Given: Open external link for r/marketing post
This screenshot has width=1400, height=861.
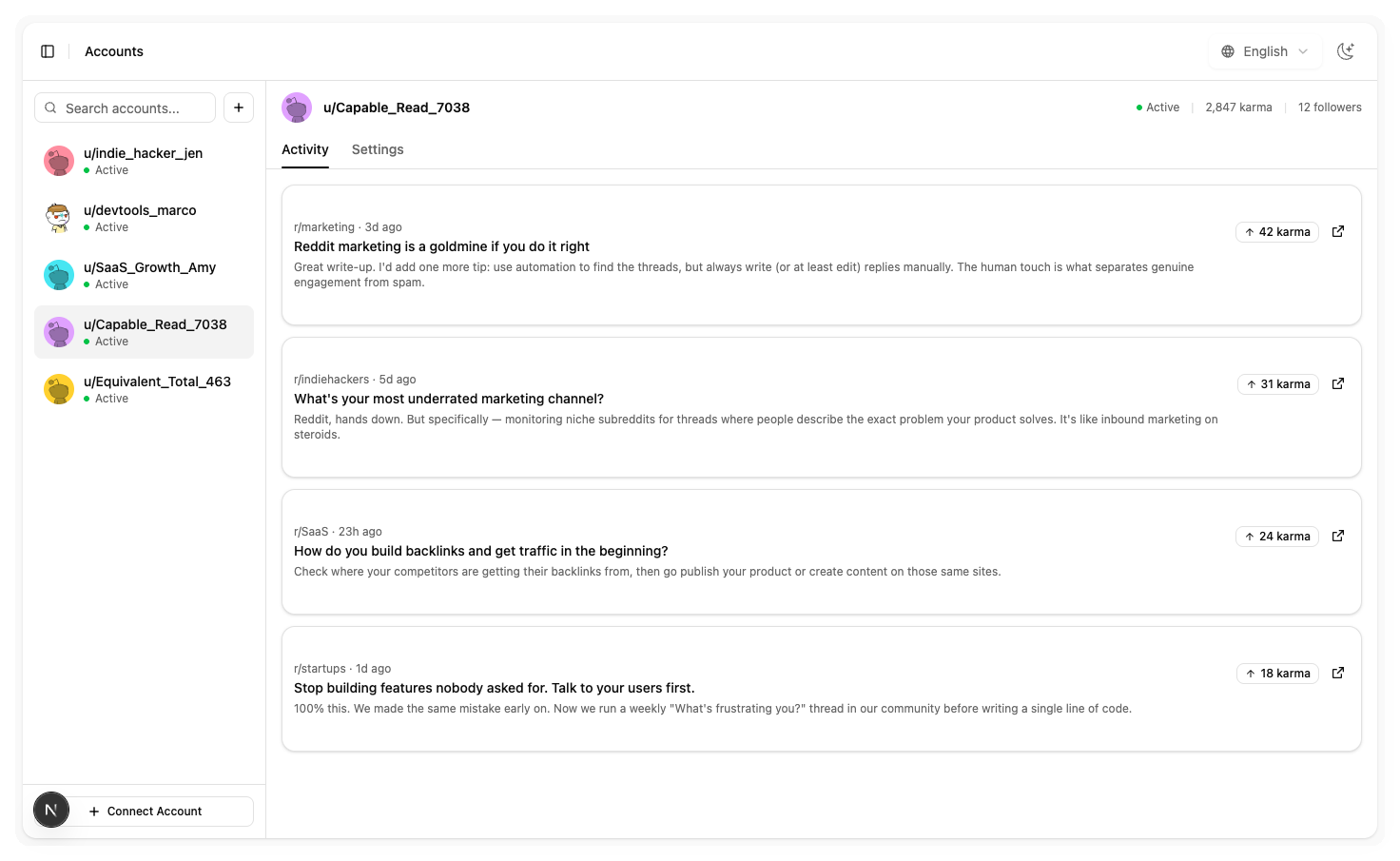Looking at the screenshot, I should coord(1338,231).
